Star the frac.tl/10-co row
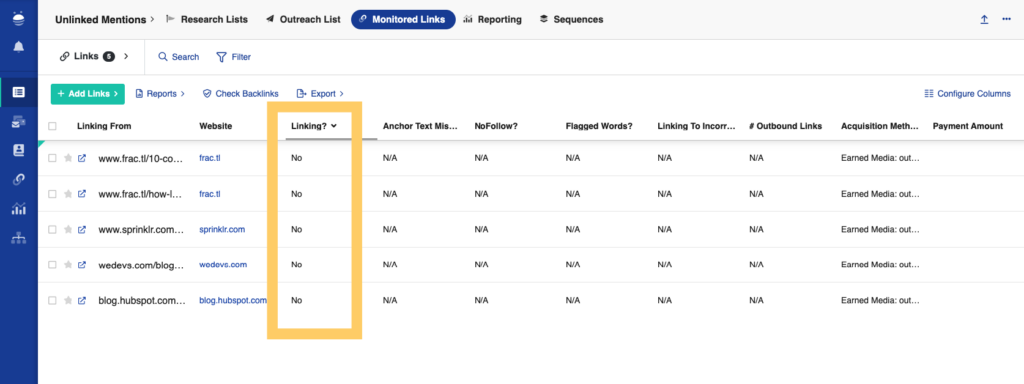1024x384 pixels. click(x=68, y=158)
